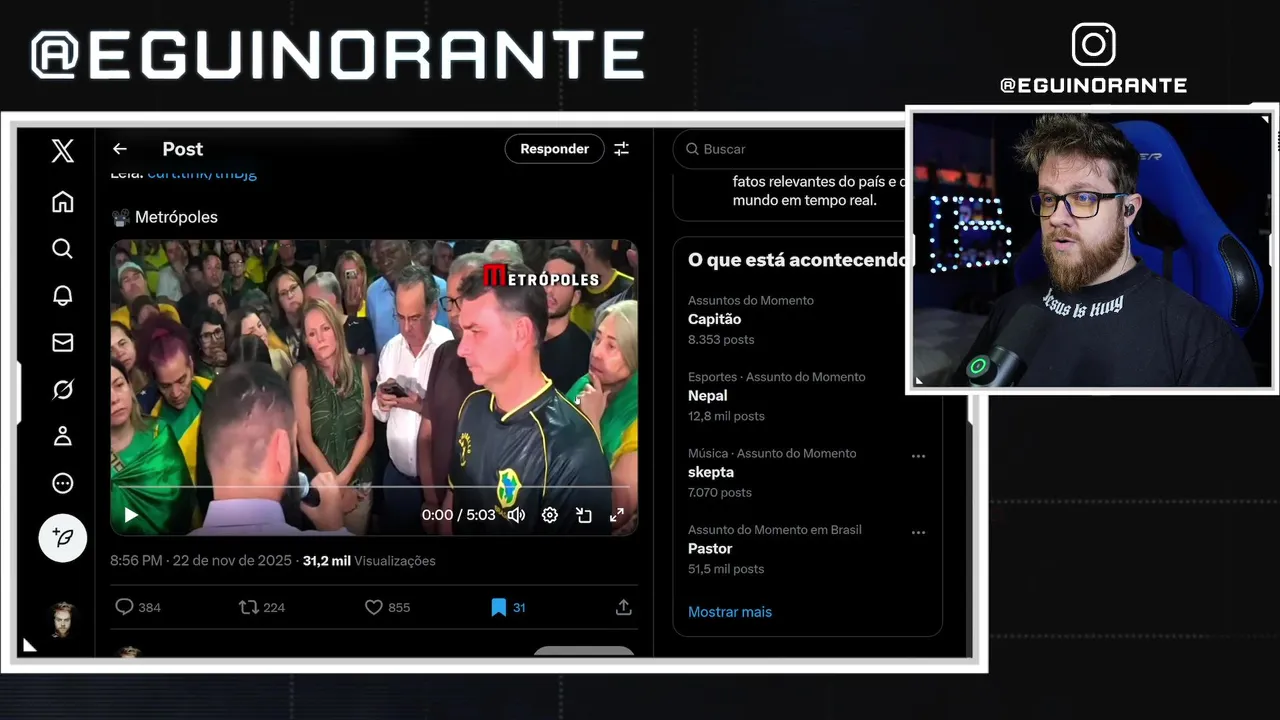
Task: Reply to post via comment icon 384
Action: tap(124, 607)
